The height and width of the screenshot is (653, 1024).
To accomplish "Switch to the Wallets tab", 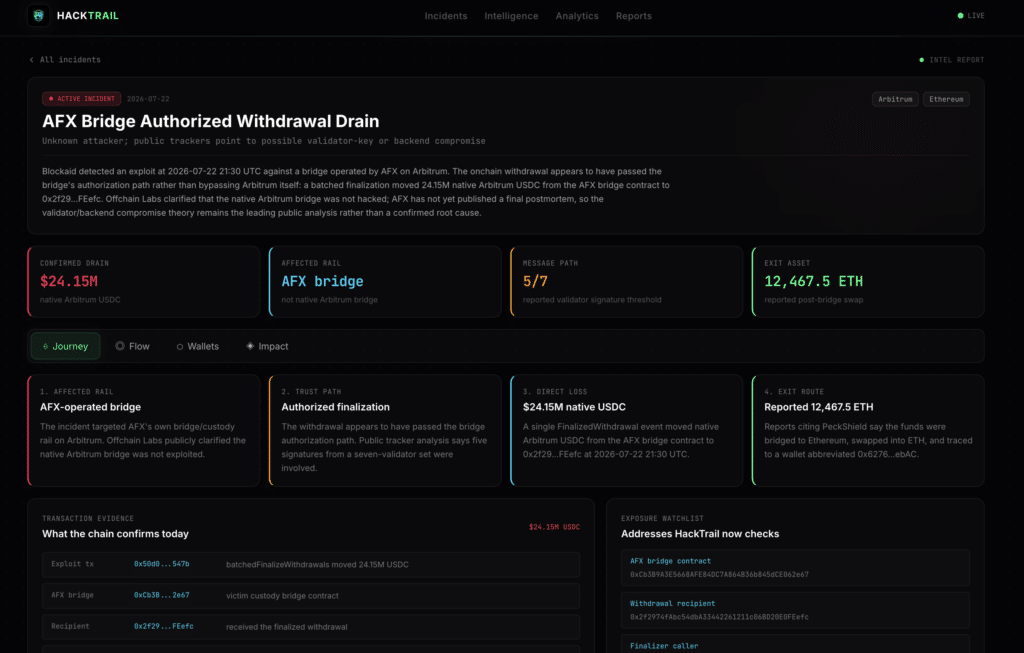I will (198, 346).
